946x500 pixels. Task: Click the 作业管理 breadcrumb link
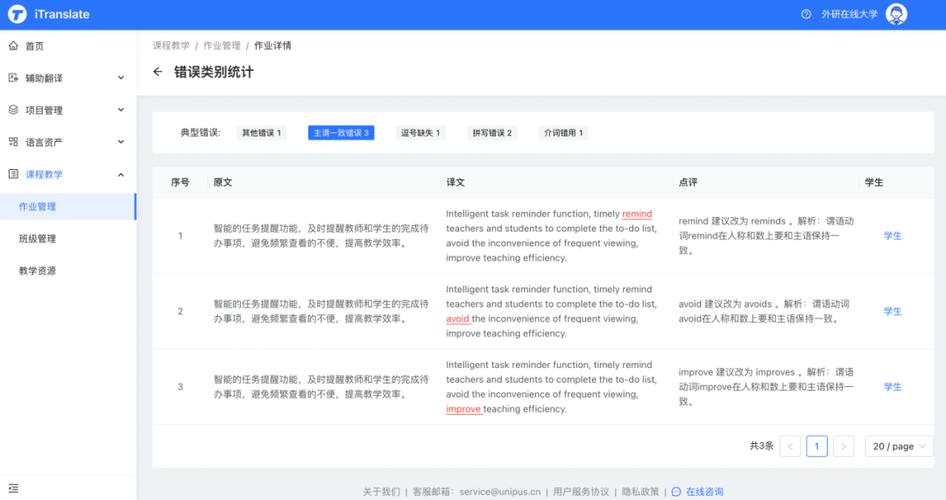coord(222,45)
